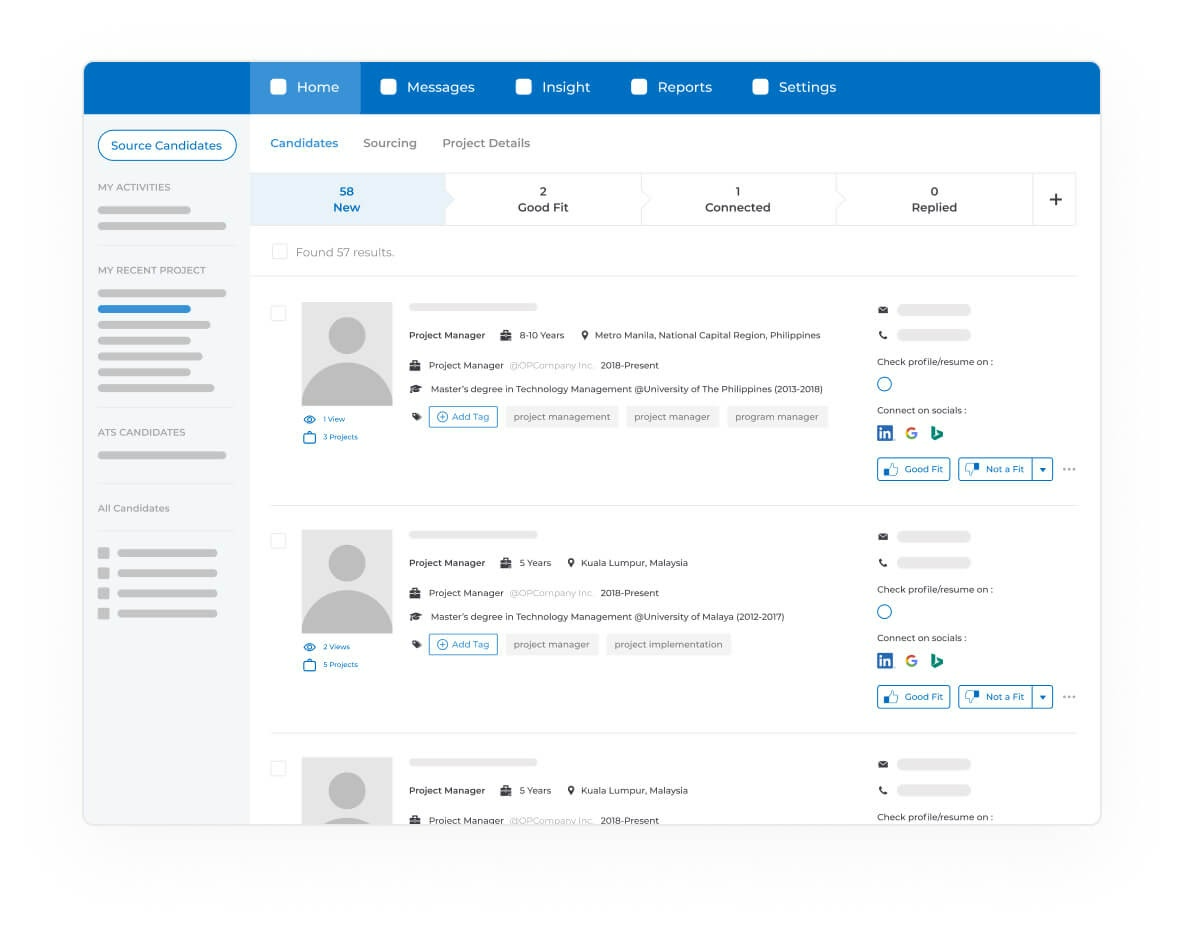Screen dimensions: 1184x930
Task: Open the 3 Projects link
Action: click(341, 437)
